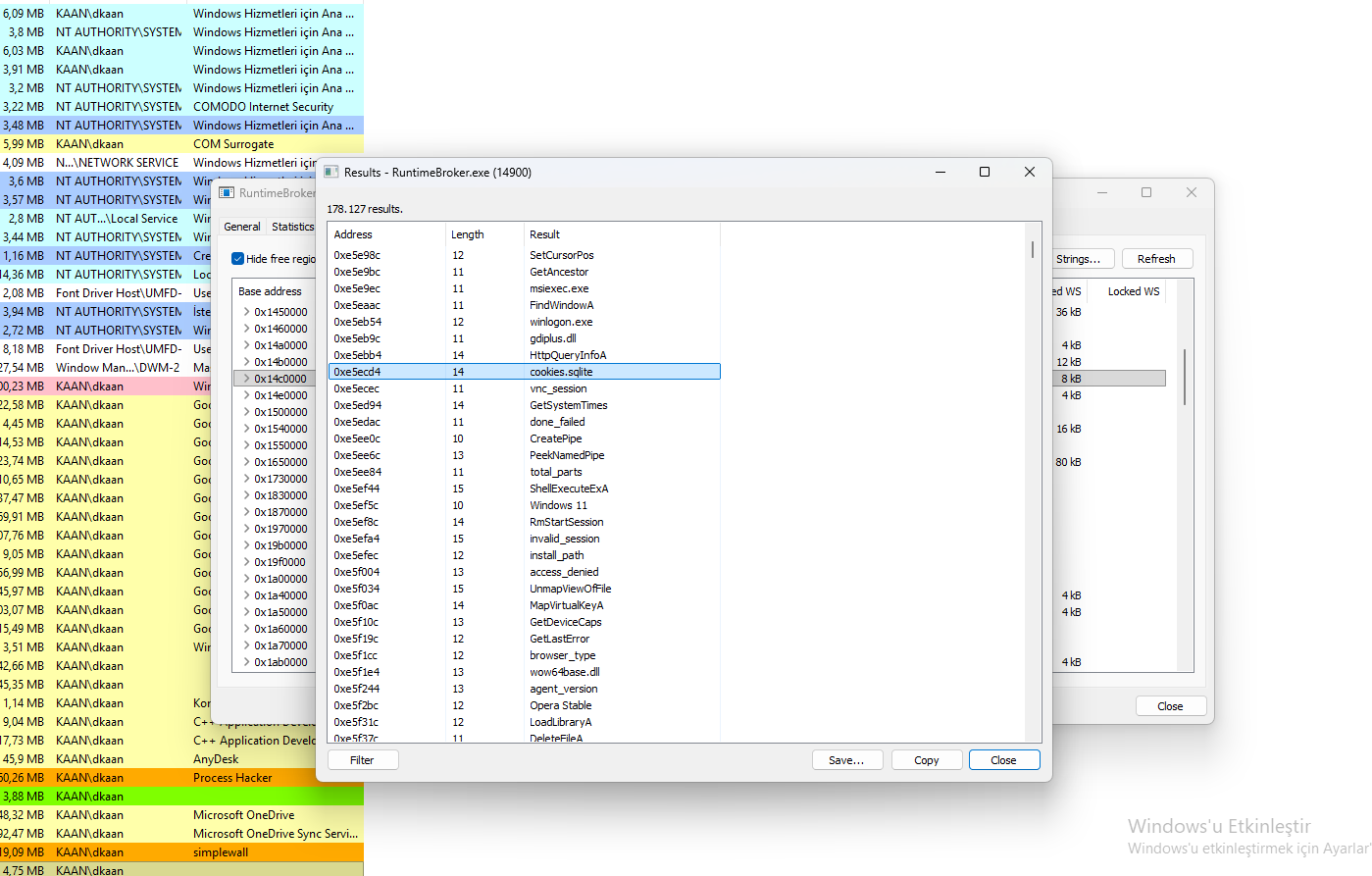Screen dimensions: 1372x876
Task: Select the CreatePipe result row
Action: coord(525,438)
